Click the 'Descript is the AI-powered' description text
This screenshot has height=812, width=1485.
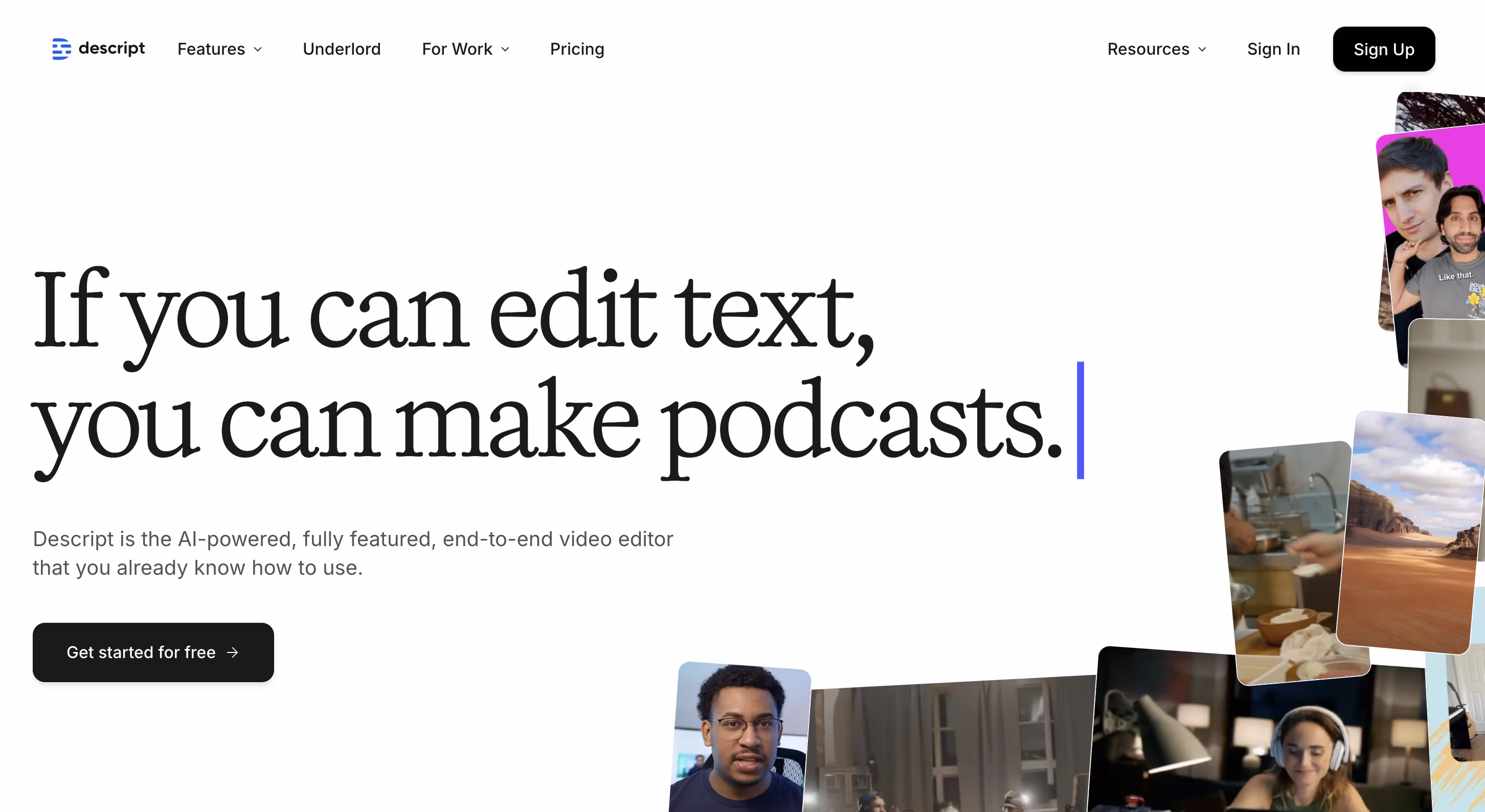(353, 553)
